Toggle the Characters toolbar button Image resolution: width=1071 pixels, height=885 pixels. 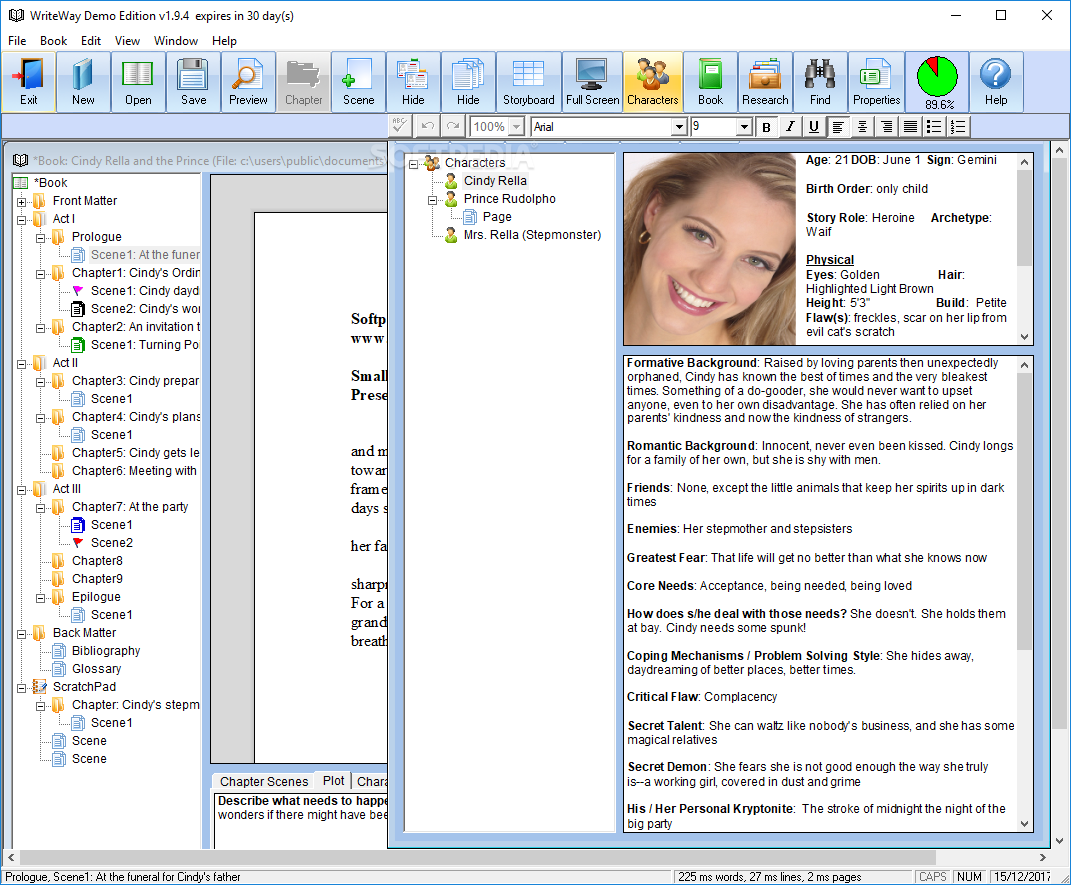click(653, 82)
